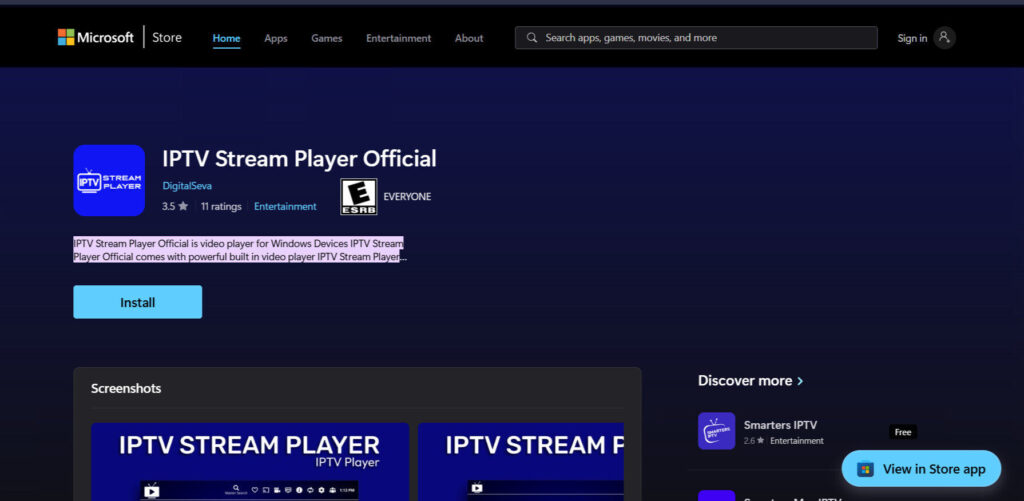Switch to the Entertainment tab
The width and height of the screenshot is (1024, 501).
coord(398,38)
